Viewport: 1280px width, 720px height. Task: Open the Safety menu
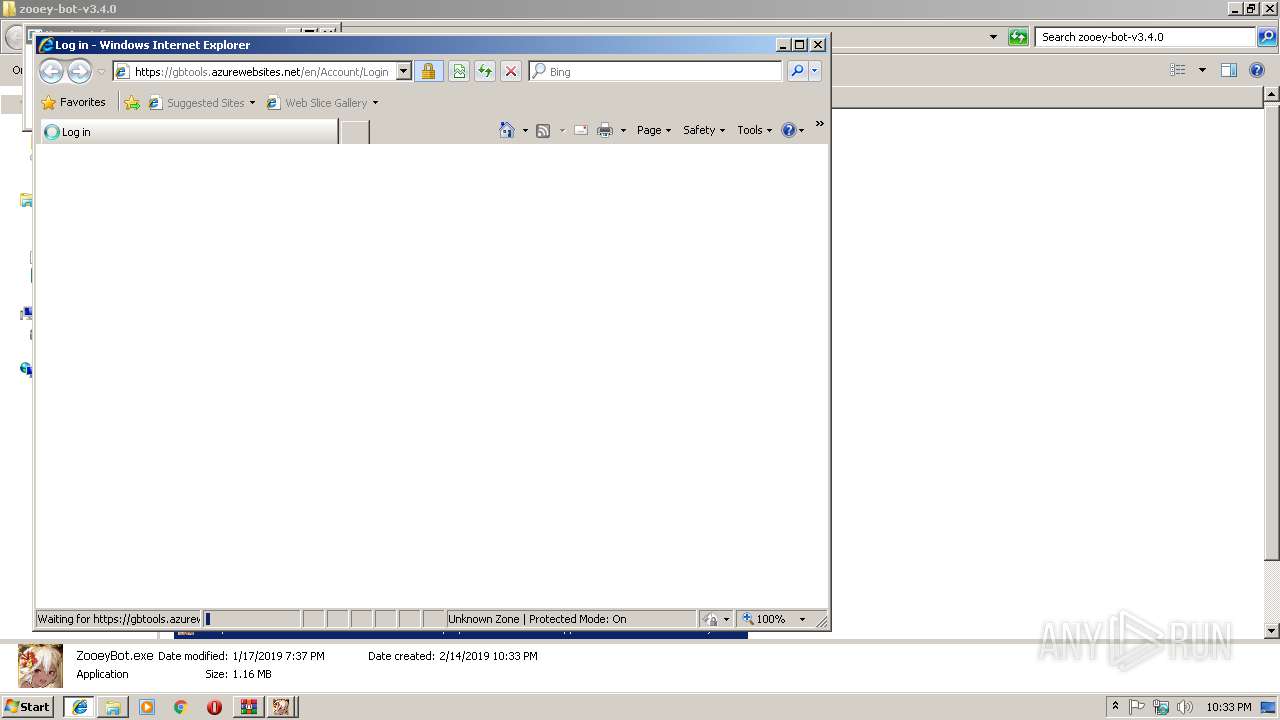pyautogui.click(x=704, y=130)
